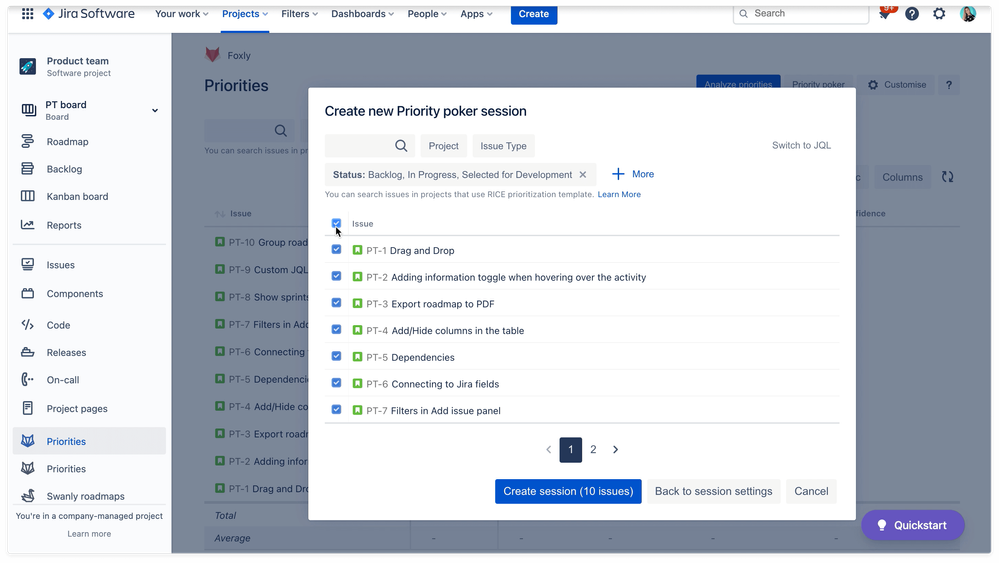
Task: Open the help question mark icon
Action: point(912,13)
